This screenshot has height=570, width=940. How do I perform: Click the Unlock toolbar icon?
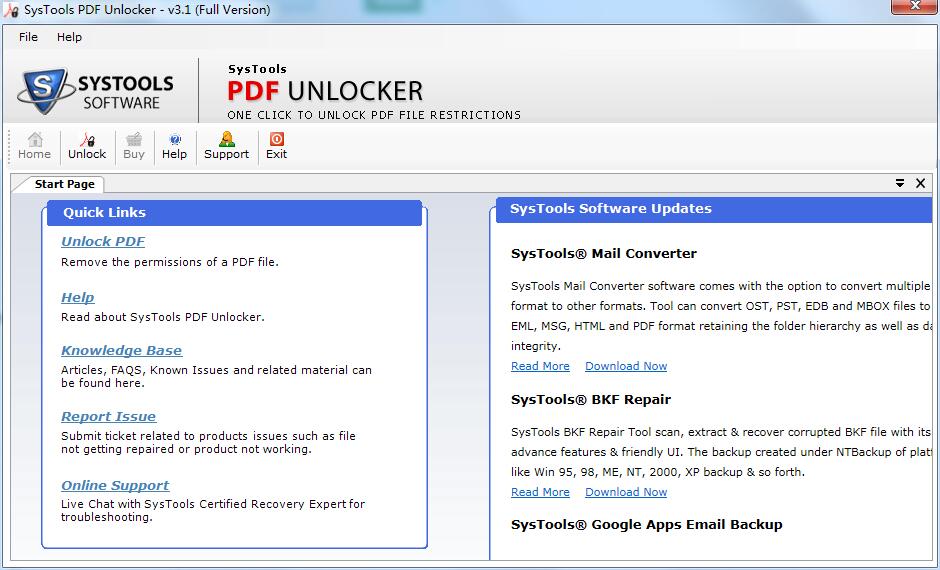point(88,139)
